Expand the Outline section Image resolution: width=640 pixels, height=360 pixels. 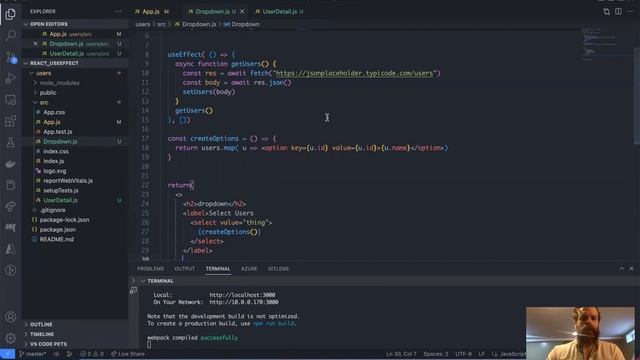click(x=75, y=324)
